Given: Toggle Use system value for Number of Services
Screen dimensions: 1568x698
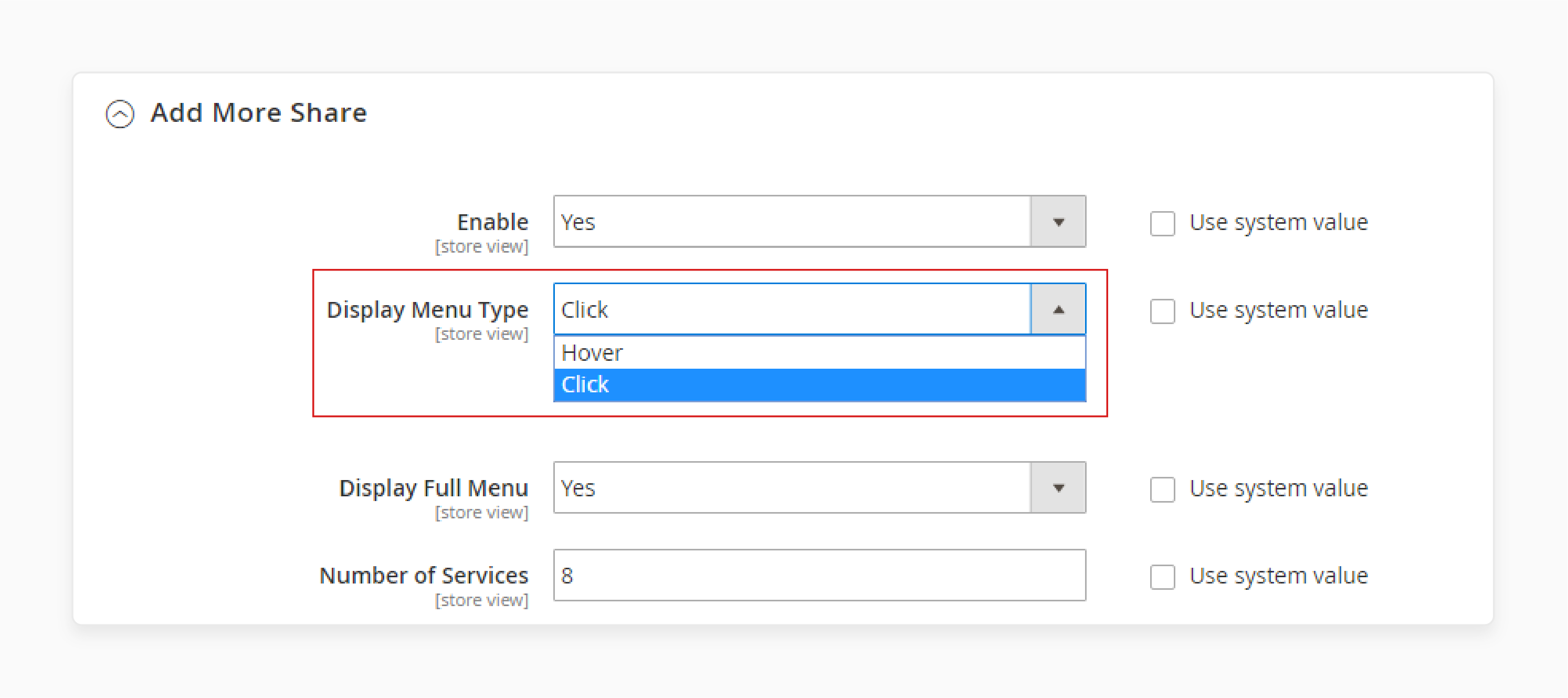Looking at the screenshot, I should pos(1162,576).
